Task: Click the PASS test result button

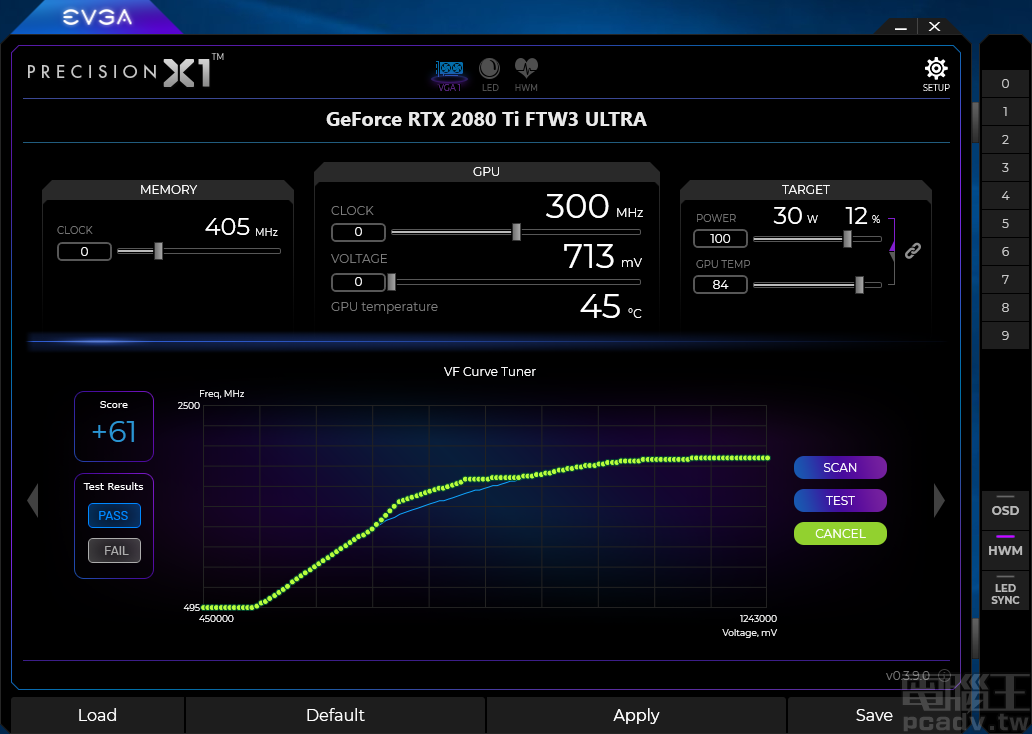Action: (x=114, y=515)
